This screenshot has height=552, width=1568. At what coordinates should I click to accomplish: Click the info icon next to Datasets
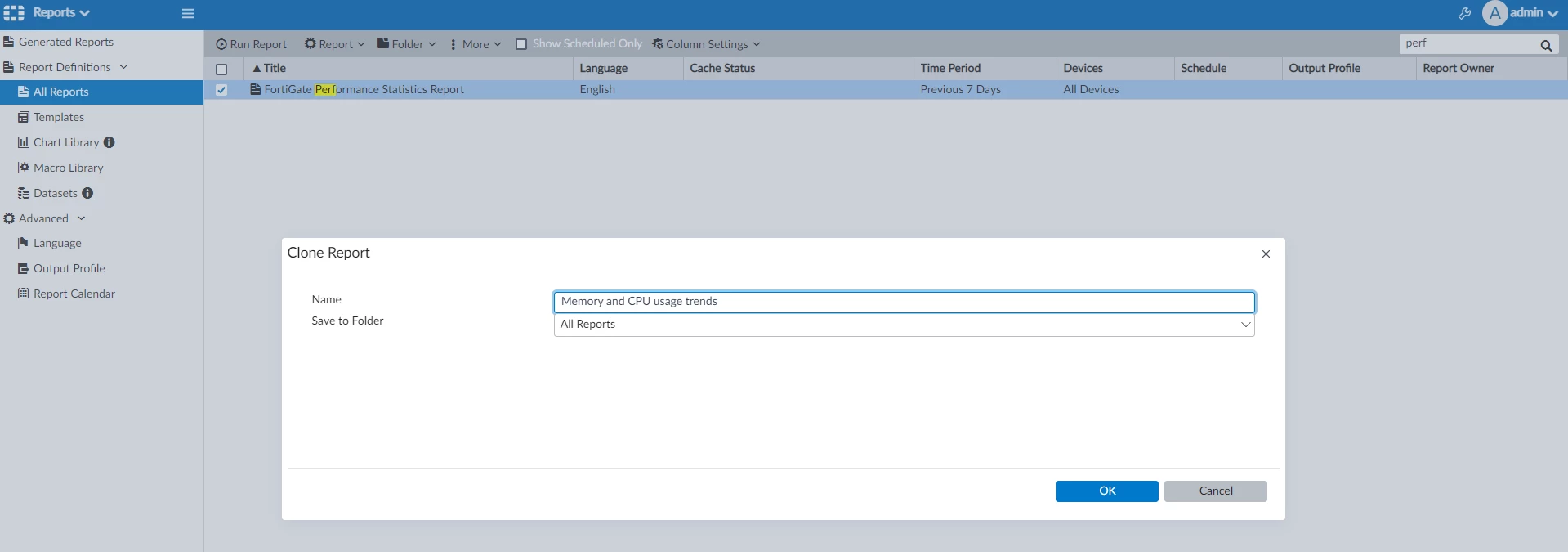coord(87,193)
